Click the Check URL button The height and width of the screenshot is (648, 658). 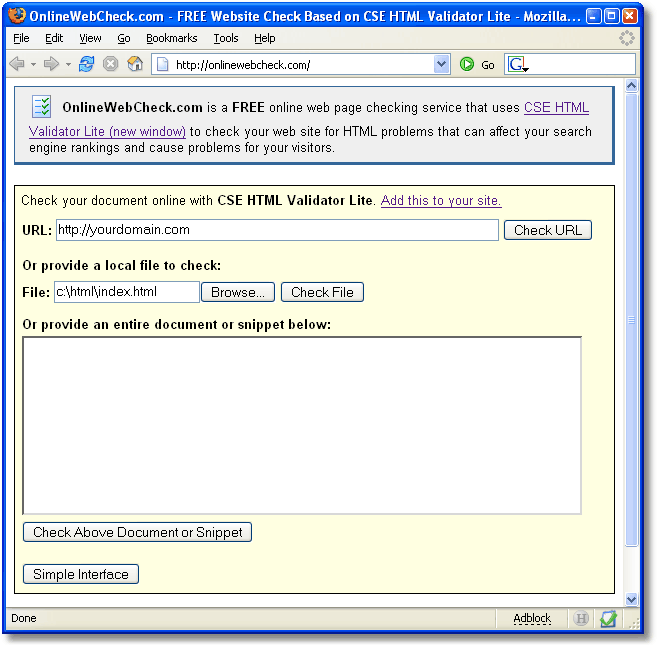548,230
